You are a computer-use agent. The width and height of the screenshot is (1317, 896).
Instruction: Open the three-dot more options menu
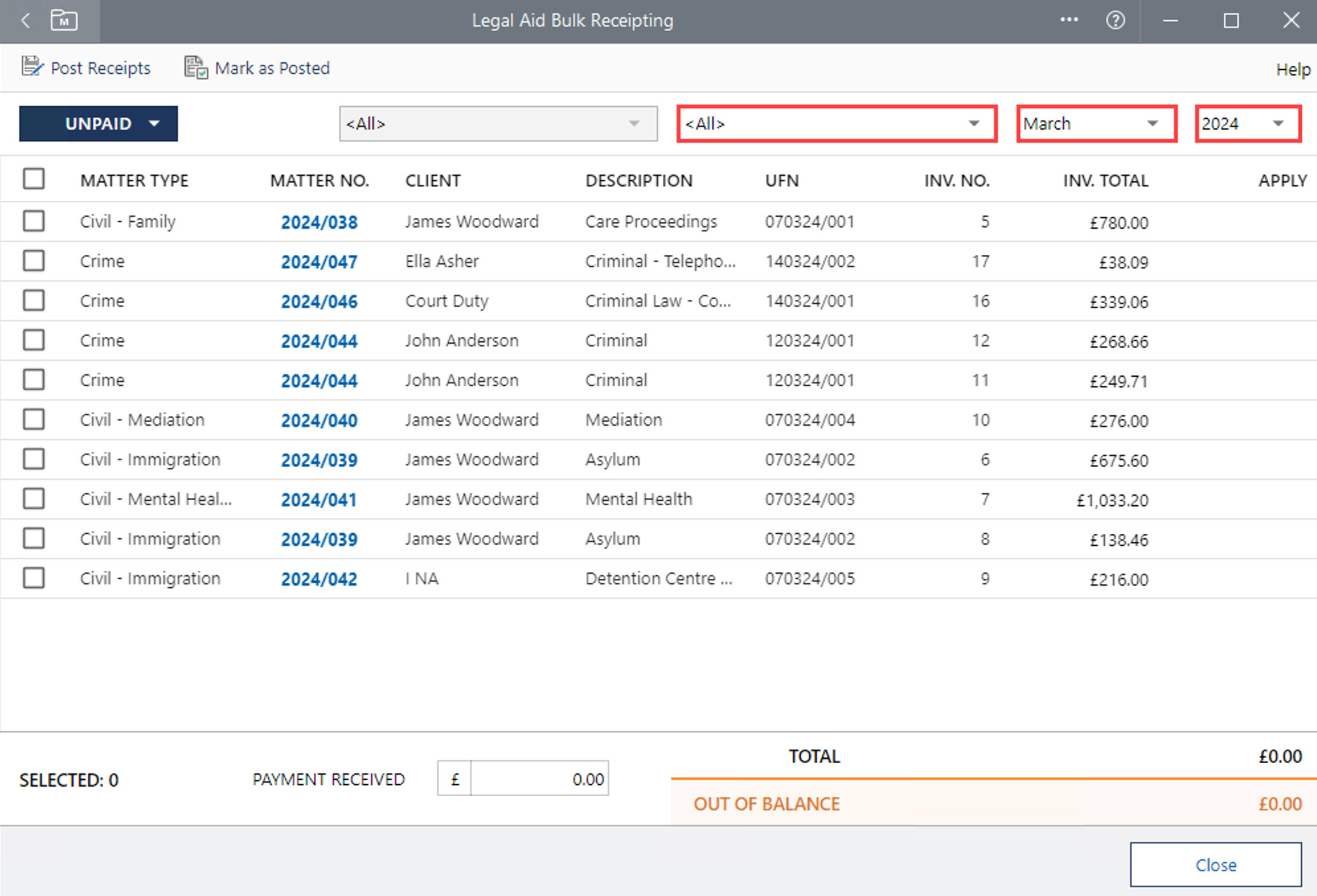pos(1069,20)
